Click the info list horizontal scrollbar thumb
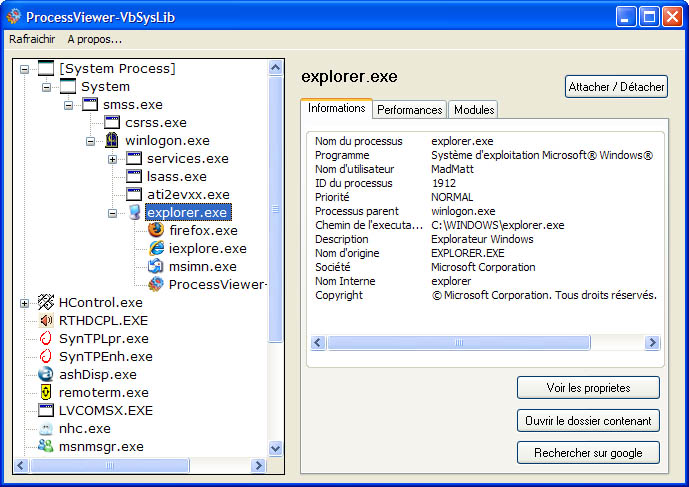This screenshot has width=689, height=487. pyautogui.click(x=458, y=342)
